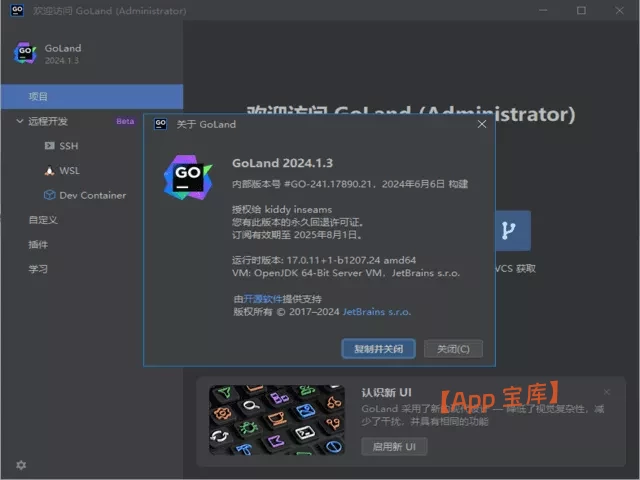Click the 复制并关闭 button
Viewport: 640px width, 480px height.
click(x=378, y=349)
